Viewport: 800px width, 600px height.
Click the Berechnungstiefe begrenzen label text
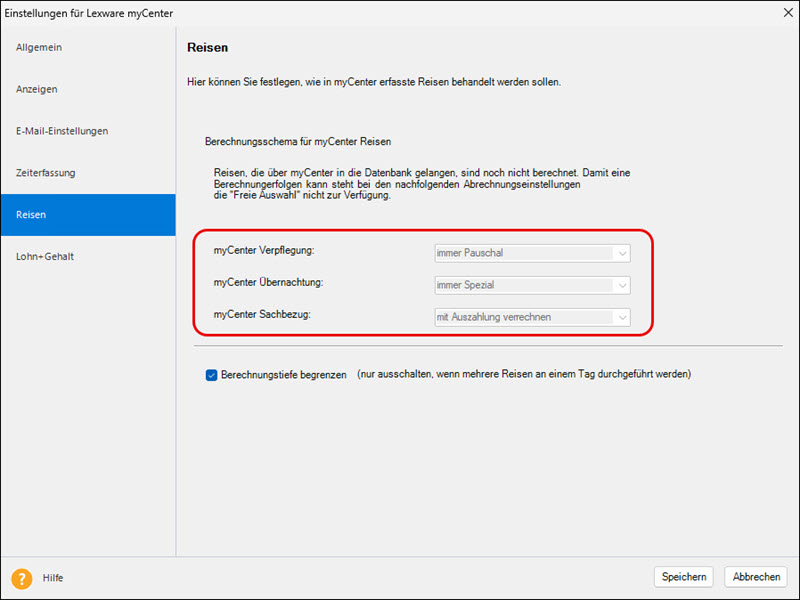click(283, 375)
